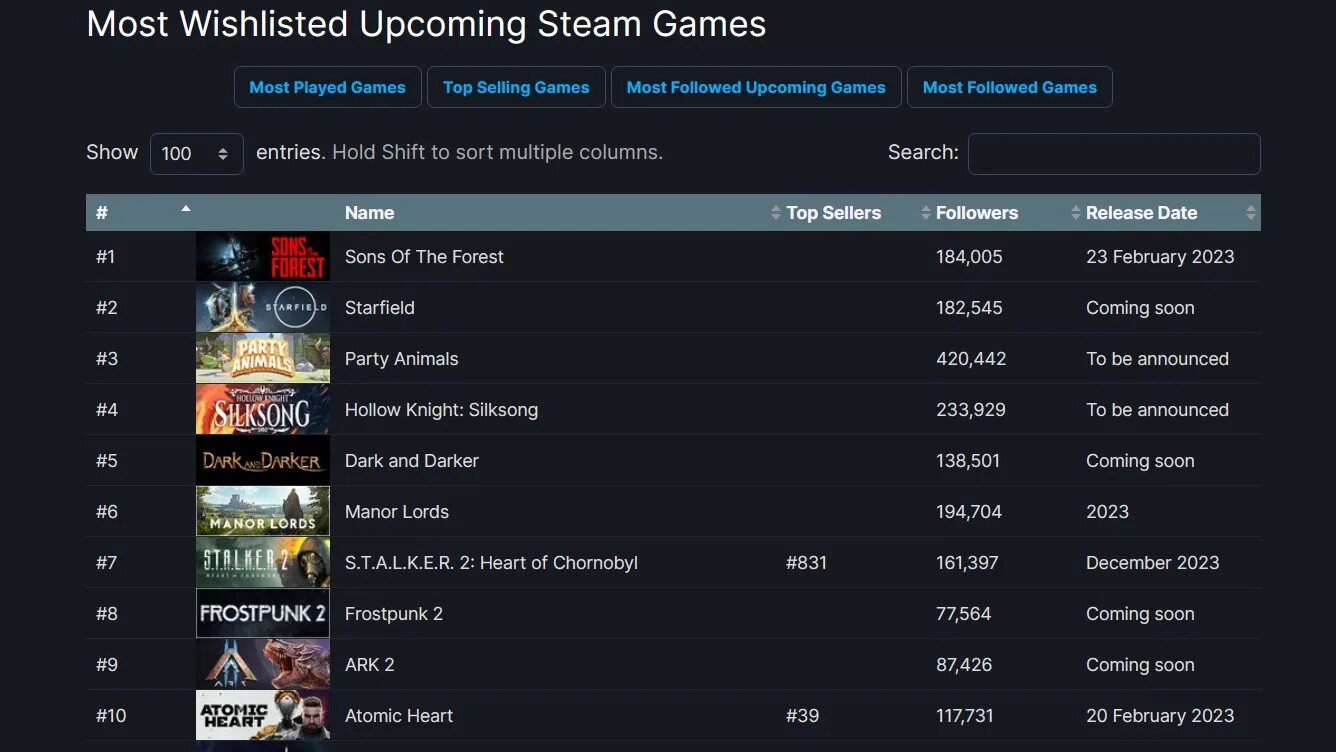
Task: Click Sons Of The Forest name link
Action: coord(424,257)
